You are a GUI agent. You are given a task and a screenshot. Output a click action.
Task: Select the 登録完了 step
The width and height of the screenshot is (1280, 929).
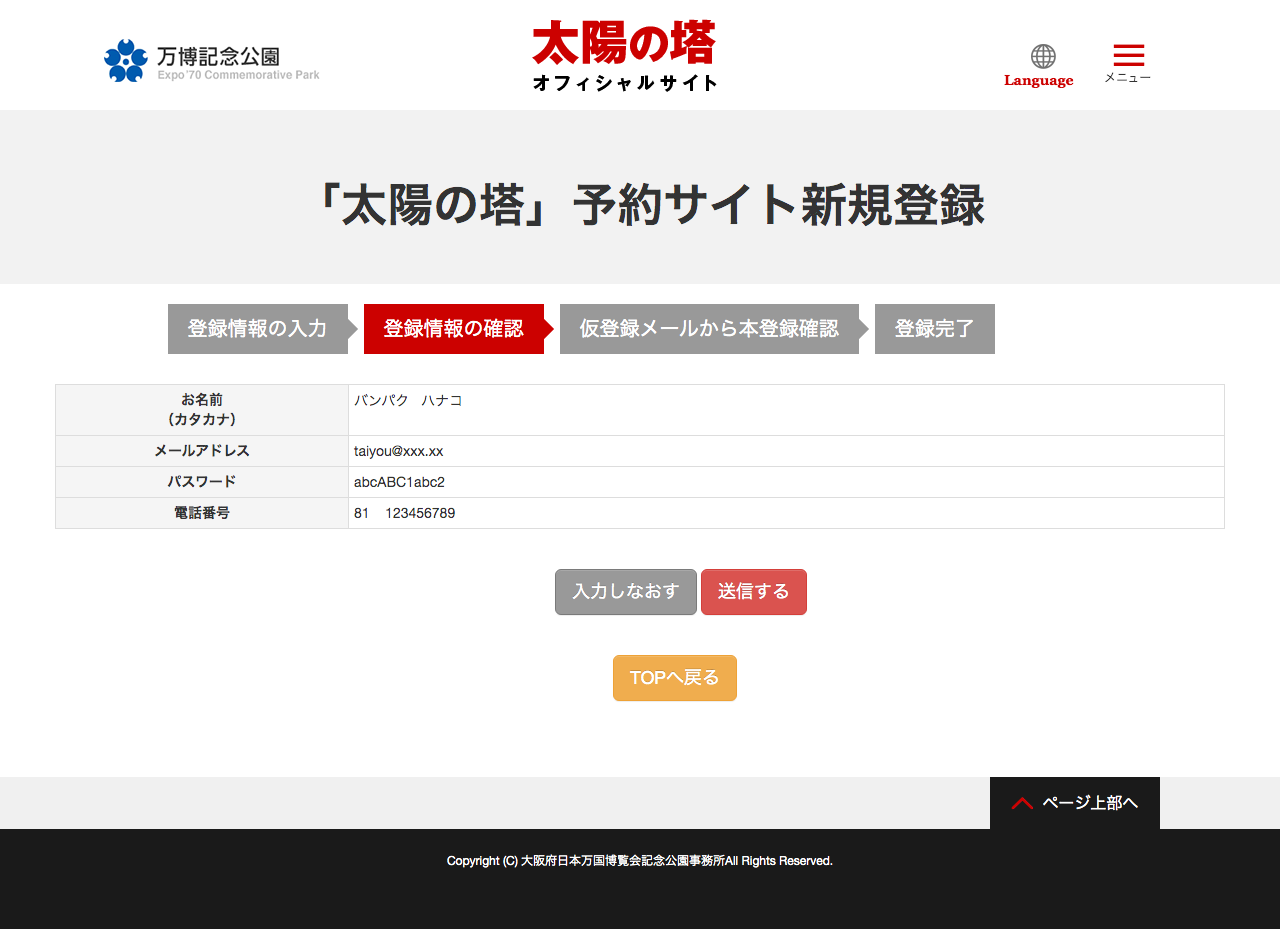(x=935, y=329)
